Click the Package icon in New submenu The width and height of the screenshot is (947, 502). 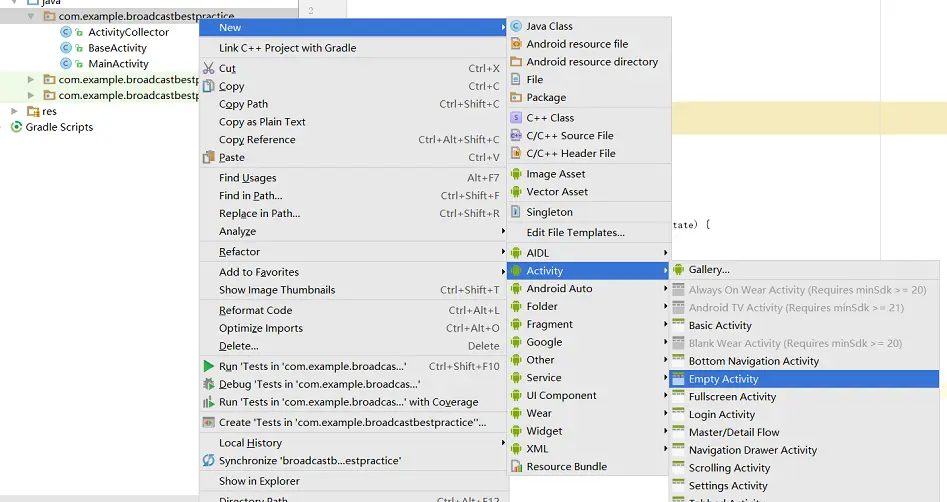click(x=516, y=97)
